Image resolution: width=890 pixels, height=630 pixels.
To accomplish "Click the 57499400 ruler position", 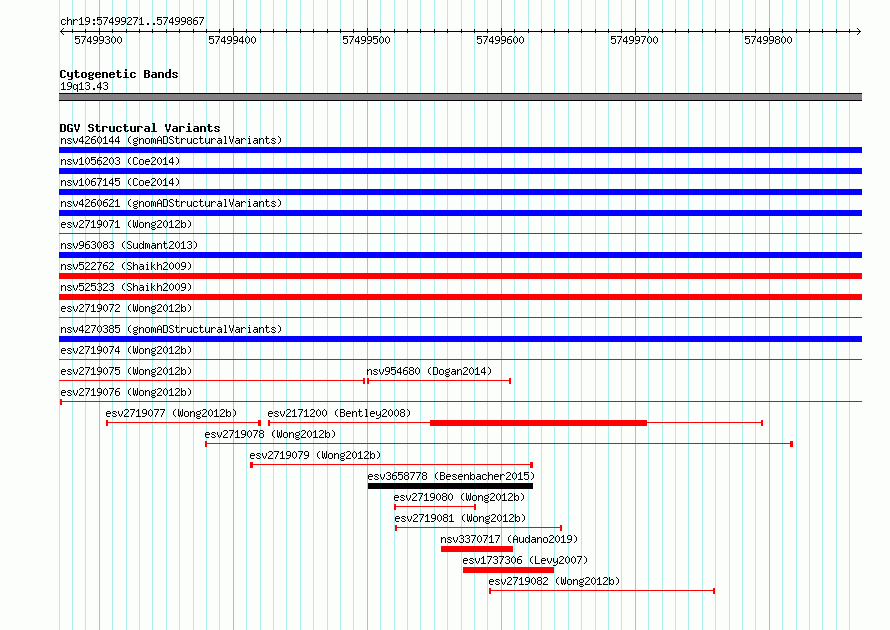I will pyautogui.click(x=232, y=40).
